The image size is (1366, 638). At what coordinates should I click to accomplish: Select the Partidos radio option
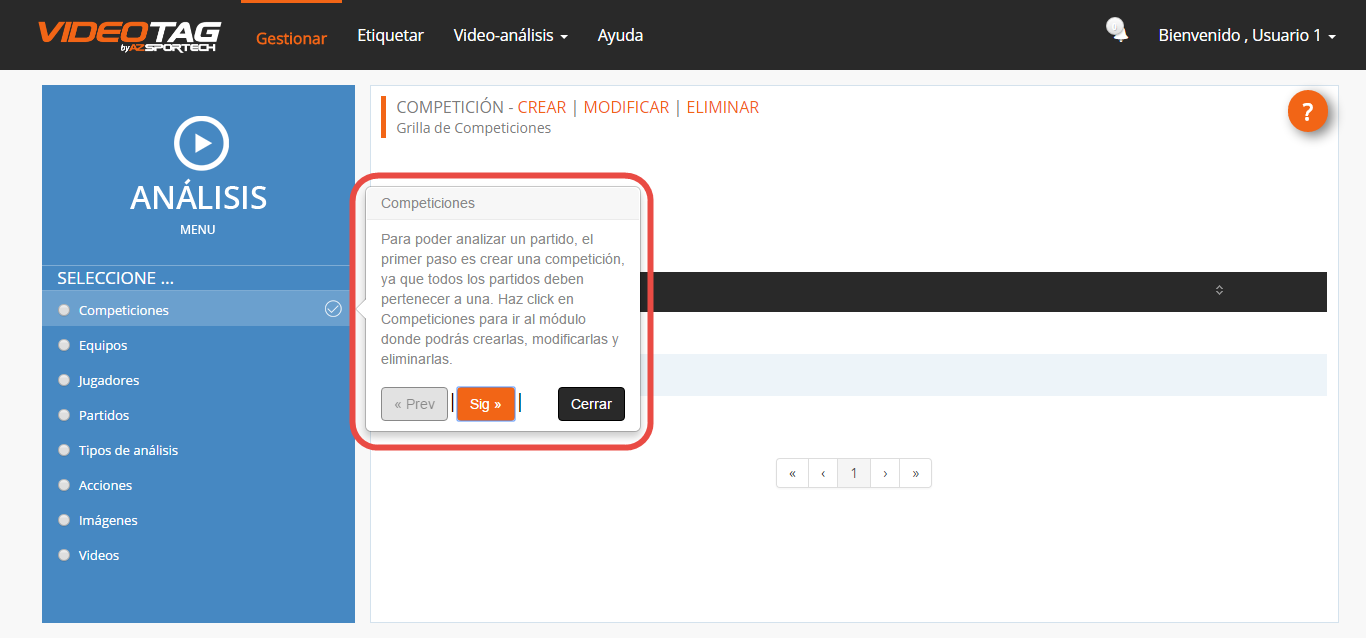coord(65,415)
